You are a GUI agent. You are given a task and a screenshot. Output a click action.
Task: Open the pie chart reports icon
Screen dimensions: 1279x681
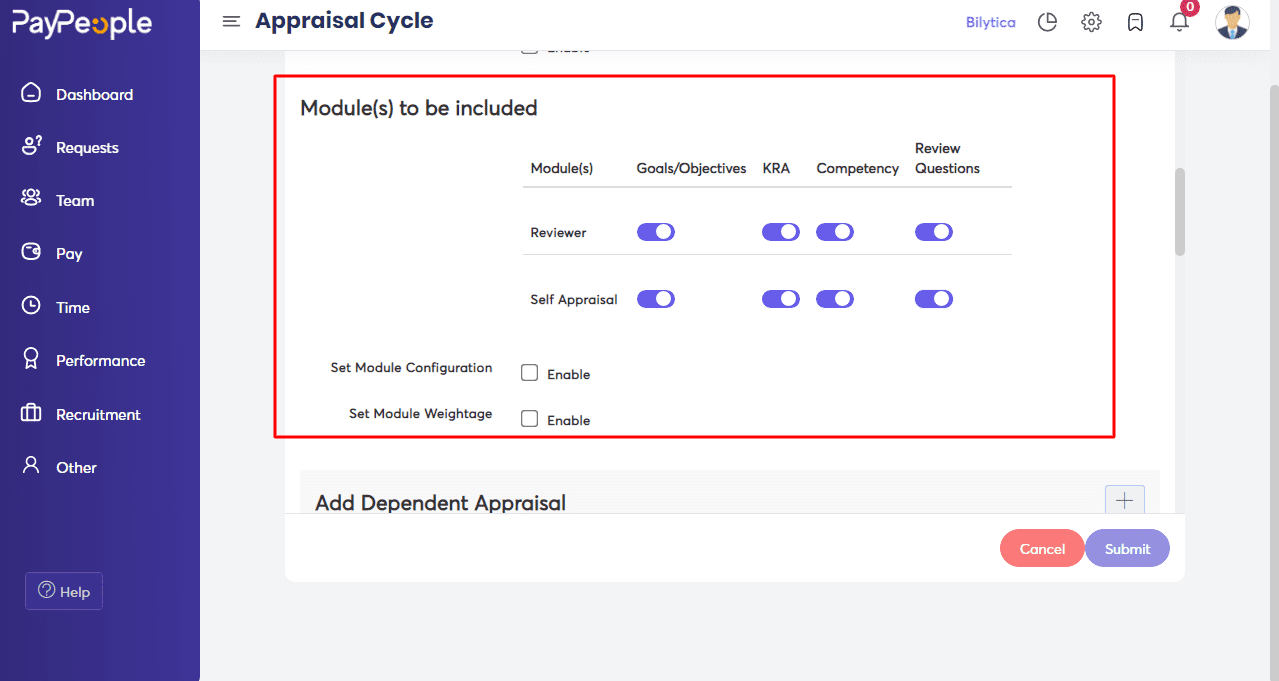(1047, 22)
